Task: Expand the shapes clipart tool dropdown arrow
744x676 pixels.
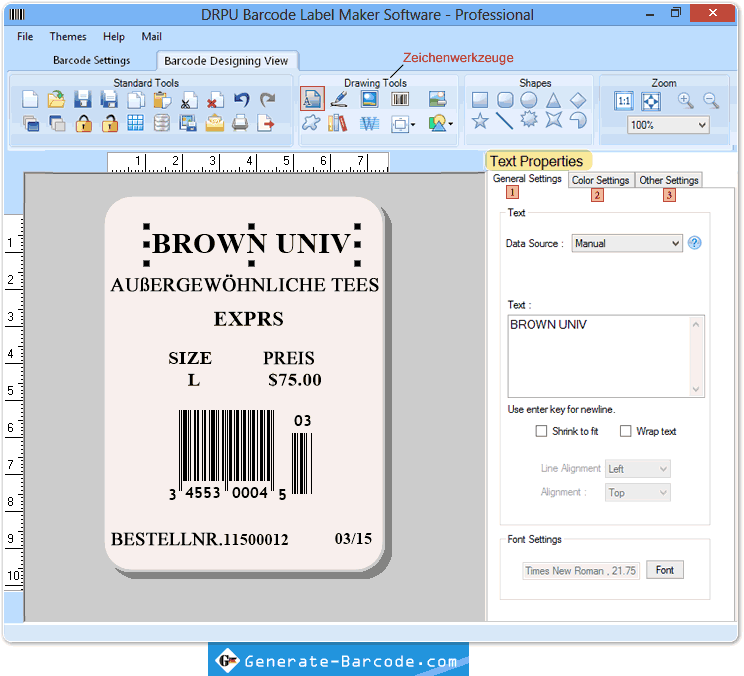Action: pos(450,124)
